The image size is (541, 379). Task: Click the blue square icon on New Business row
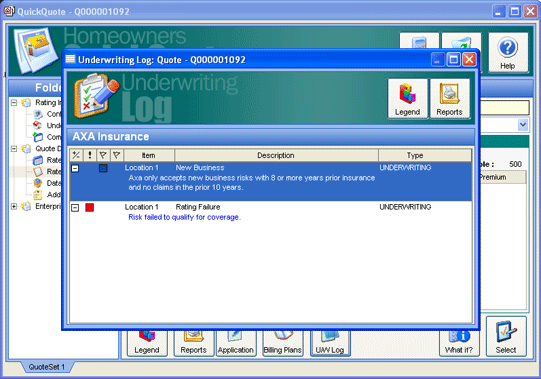click(x=103, y=168)
